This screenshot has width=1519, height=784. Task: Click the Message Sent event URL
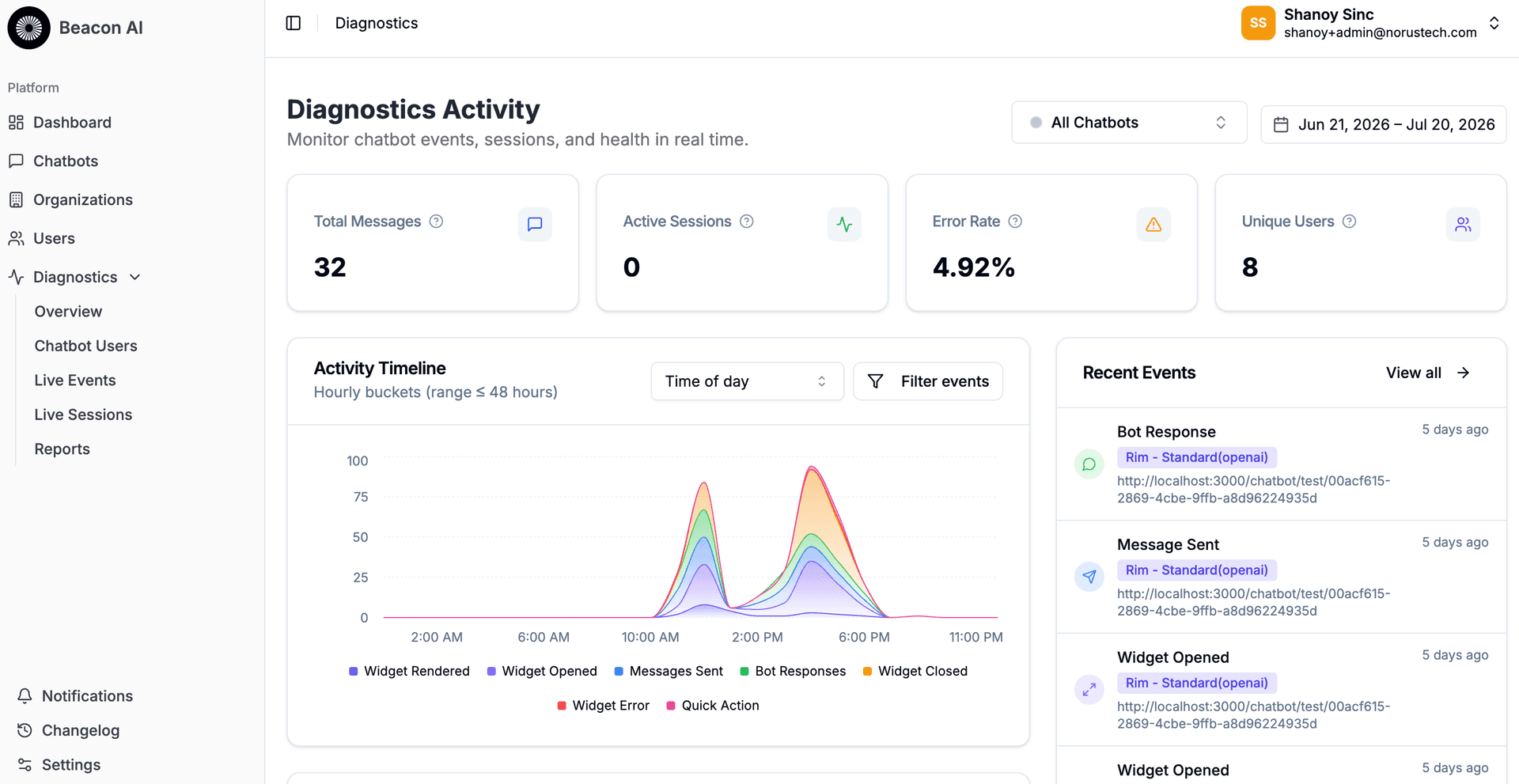(x=1254, y=602)
